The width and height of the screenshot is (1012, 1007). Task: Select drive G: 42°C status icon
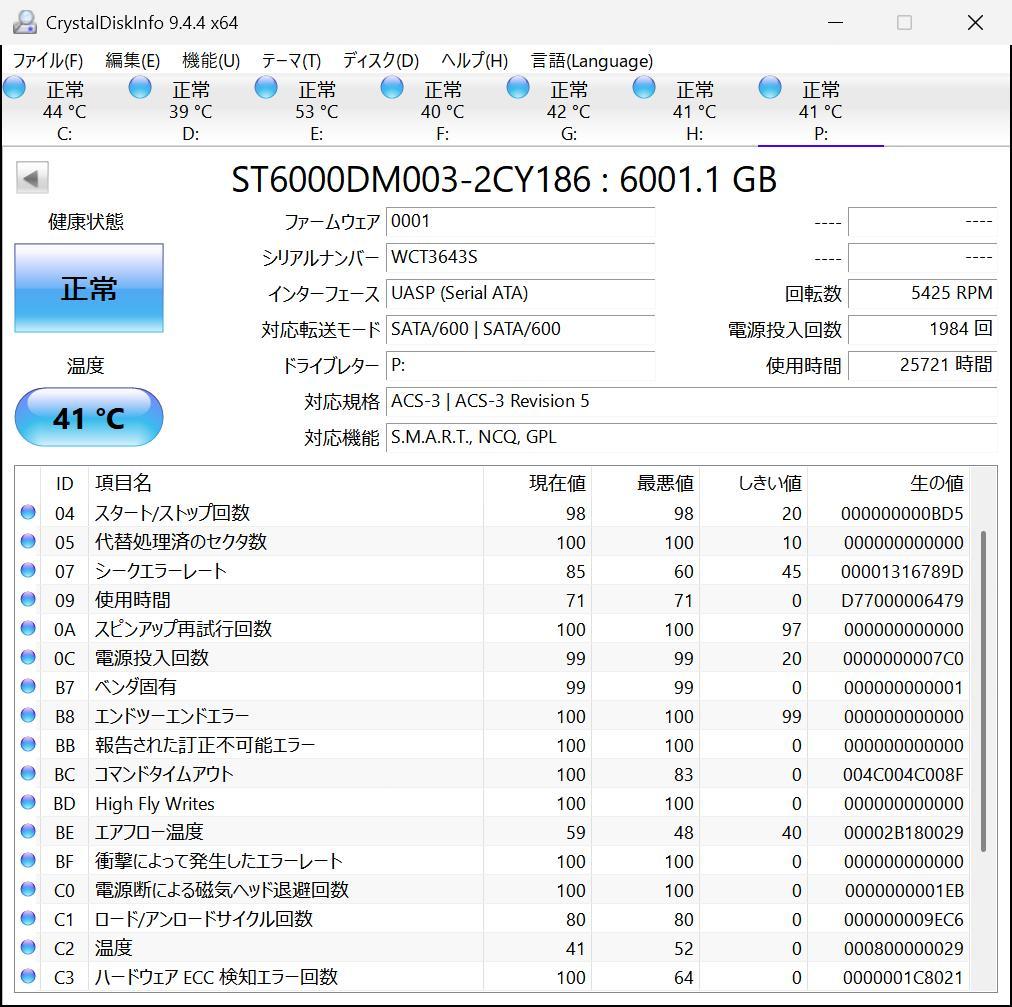(518, 87)
